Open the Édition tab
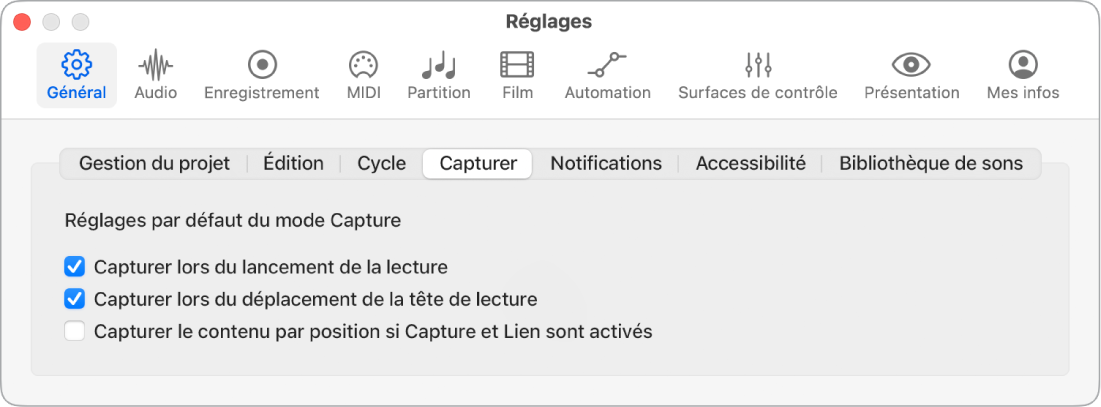The image size is (1101, 407). click(293, 163)
